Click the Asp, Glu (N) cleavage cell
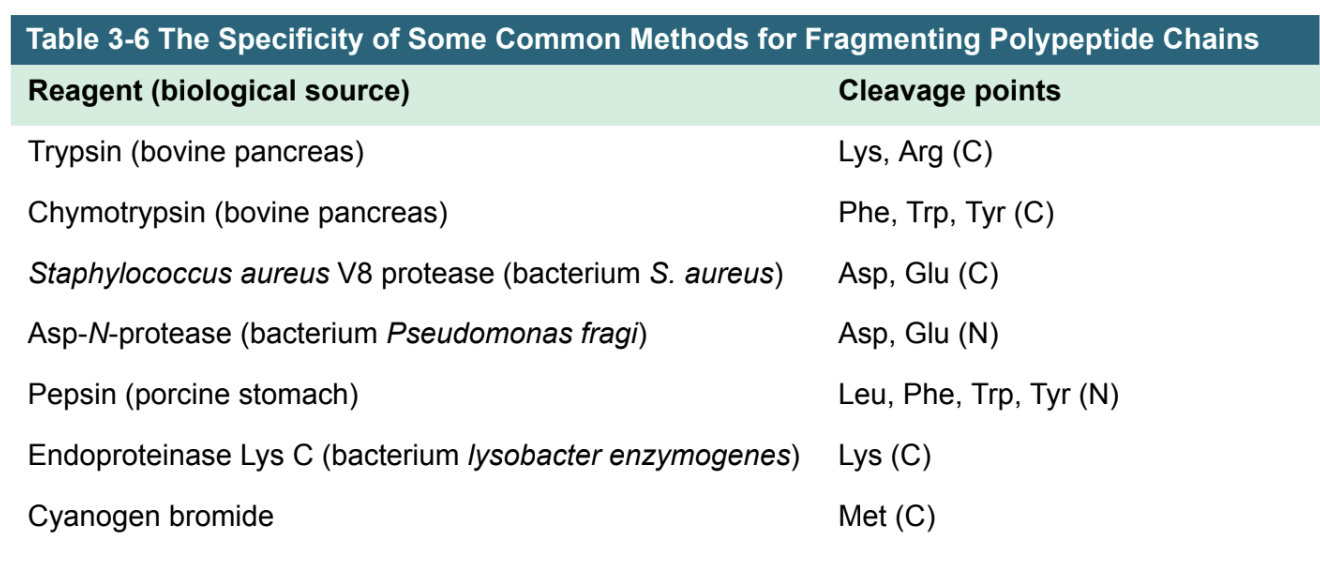The height and width of the screenshot is (566, 1320). pyautogui.click(x=918, y=334)
